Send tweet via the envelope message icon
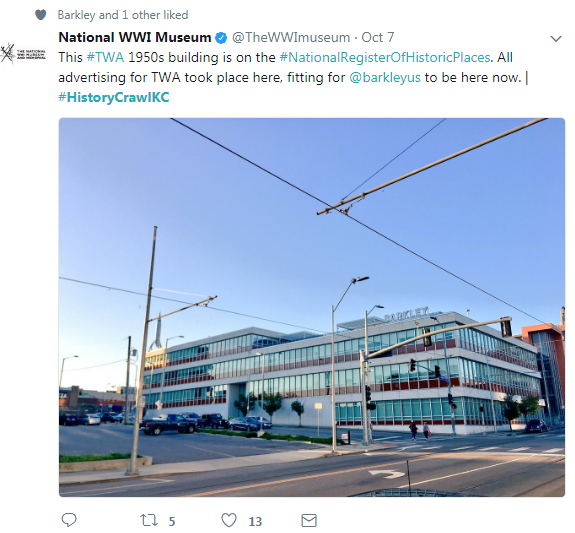Image resolution: width=575 pixels, height=533 pixels. point(309,520)
